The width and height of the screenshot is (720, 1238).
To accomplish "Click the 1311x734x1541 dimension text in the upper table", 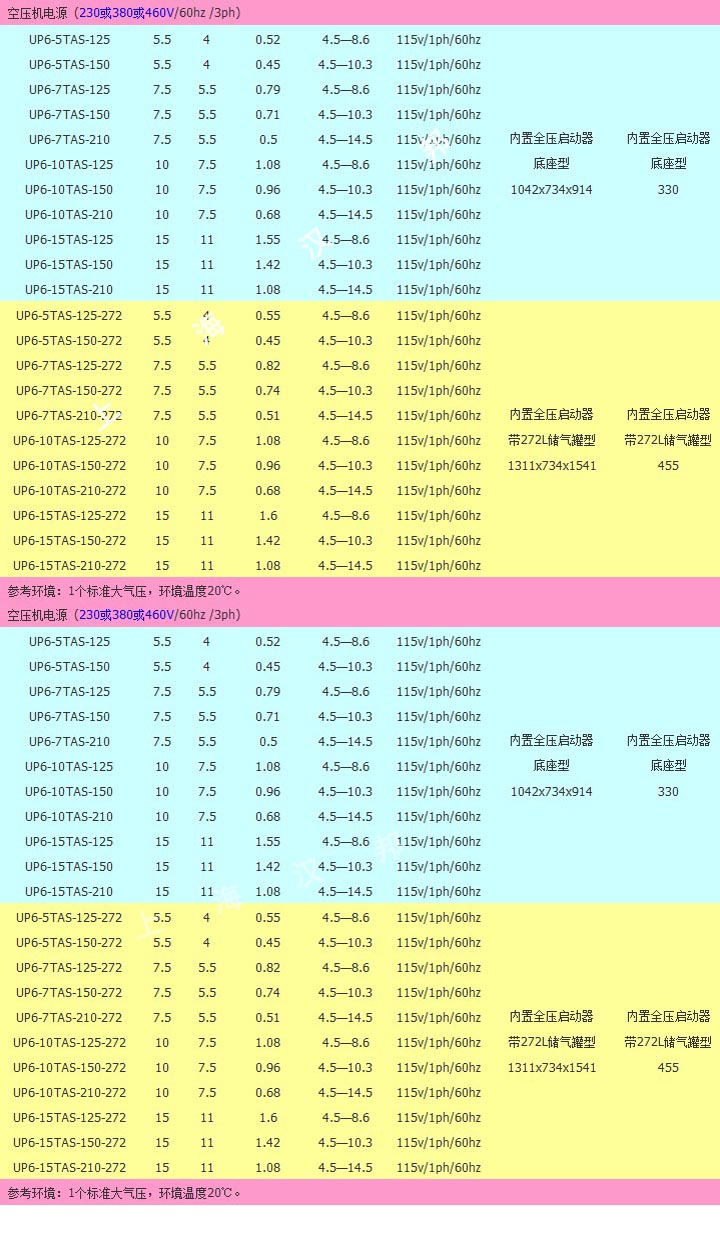I will [x=551, y=466].
